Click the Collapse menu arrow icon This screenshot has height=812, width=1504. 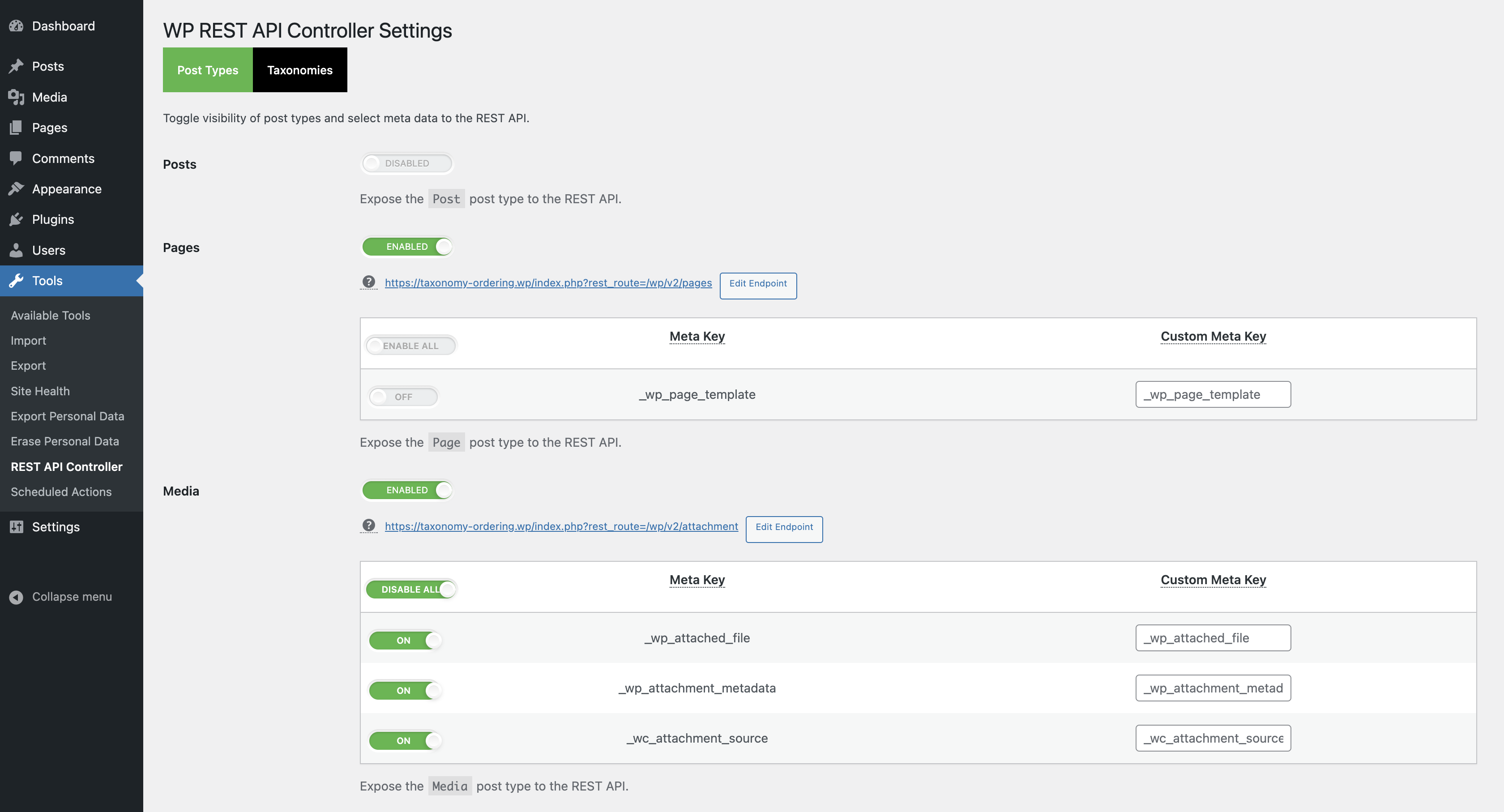(x=17, y=597)
